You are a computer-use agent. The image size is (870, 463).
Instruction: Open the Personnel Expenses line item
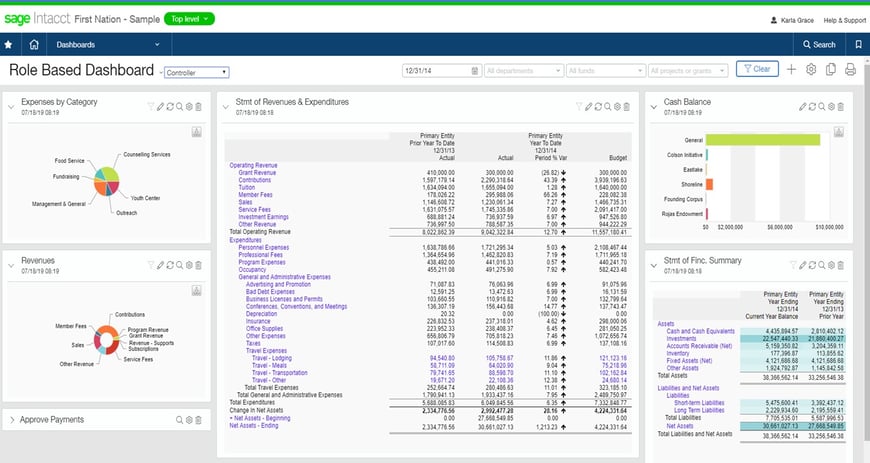point(264,248)
